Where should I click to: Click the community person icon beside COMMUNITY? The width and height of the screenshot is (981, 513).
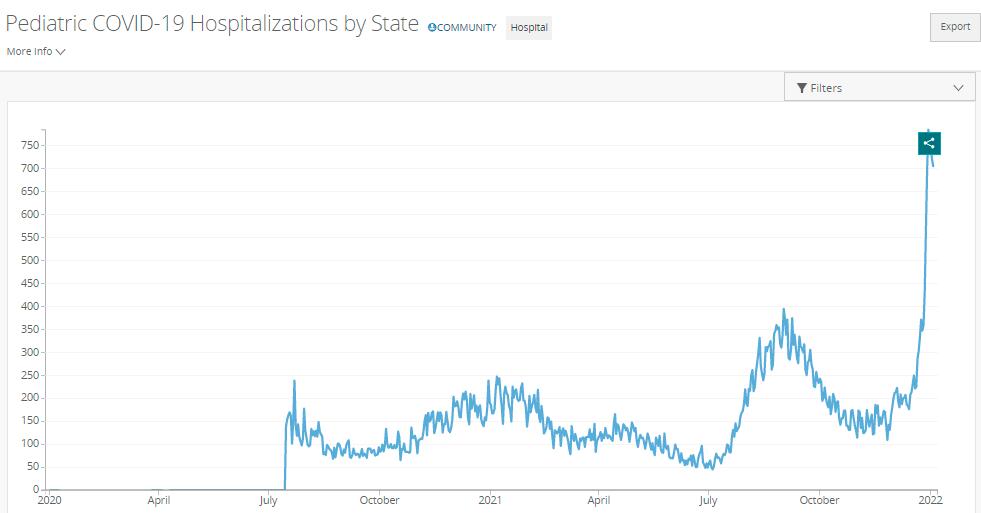(432, 28)
